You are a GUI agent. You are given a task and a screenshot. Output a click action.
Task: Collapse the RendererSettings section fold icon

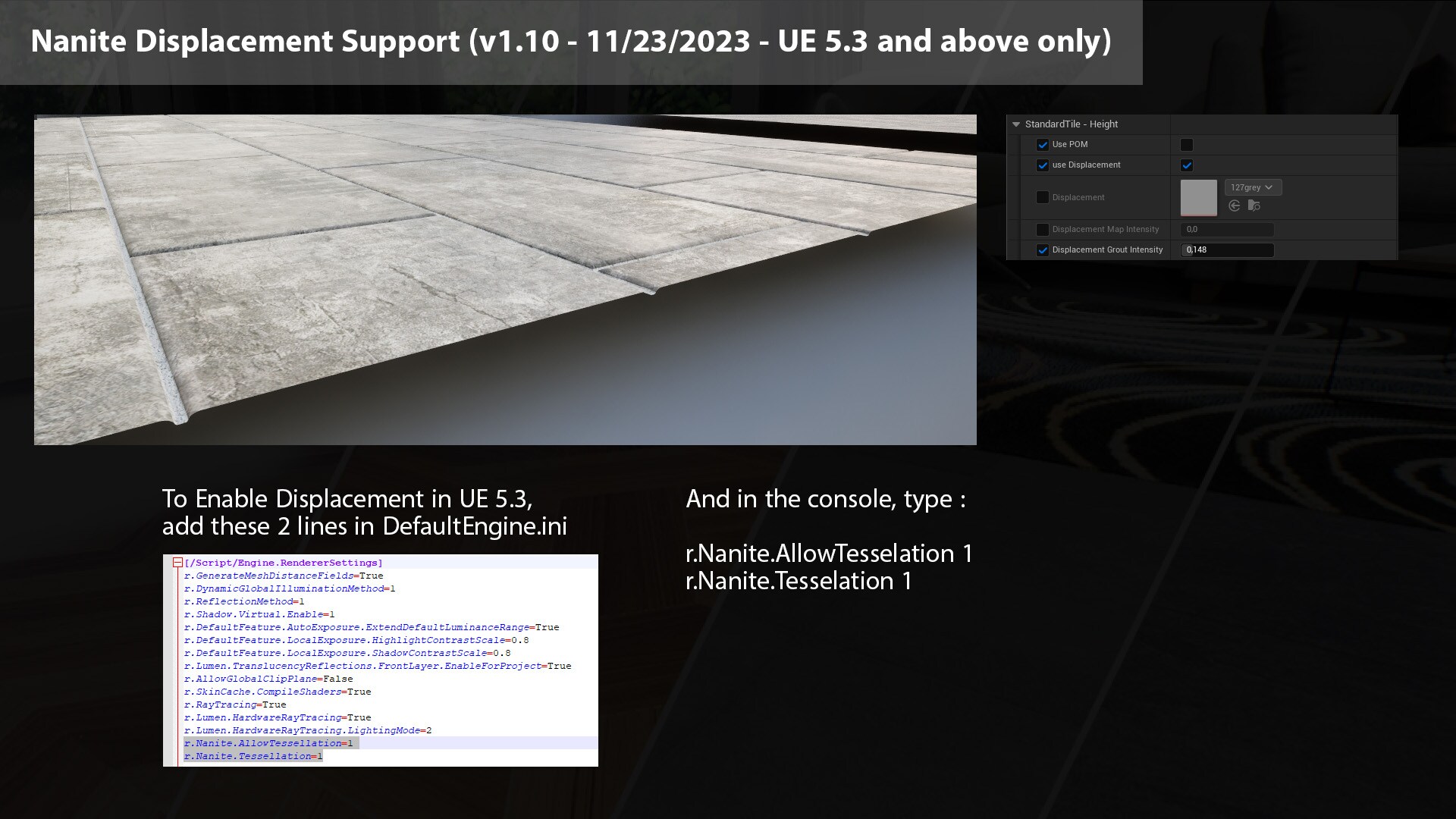pos(177,563)
